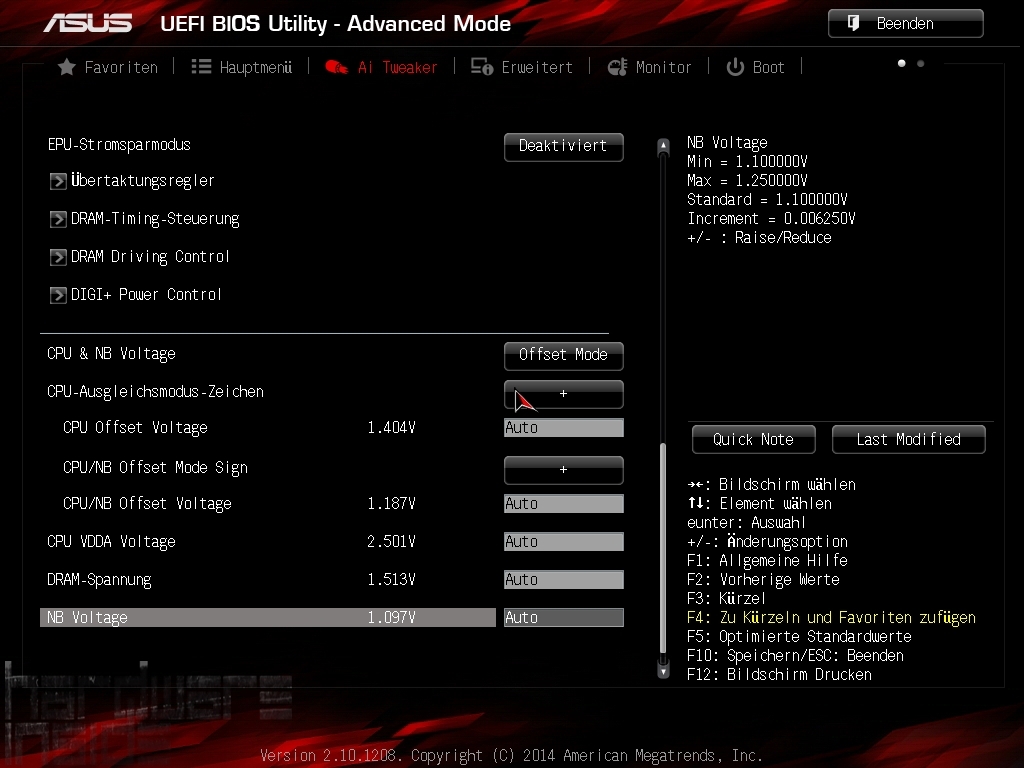Viewport: 1024px width, 768px height.
Task: Click the Beenden button
Action: pos(906,24)
